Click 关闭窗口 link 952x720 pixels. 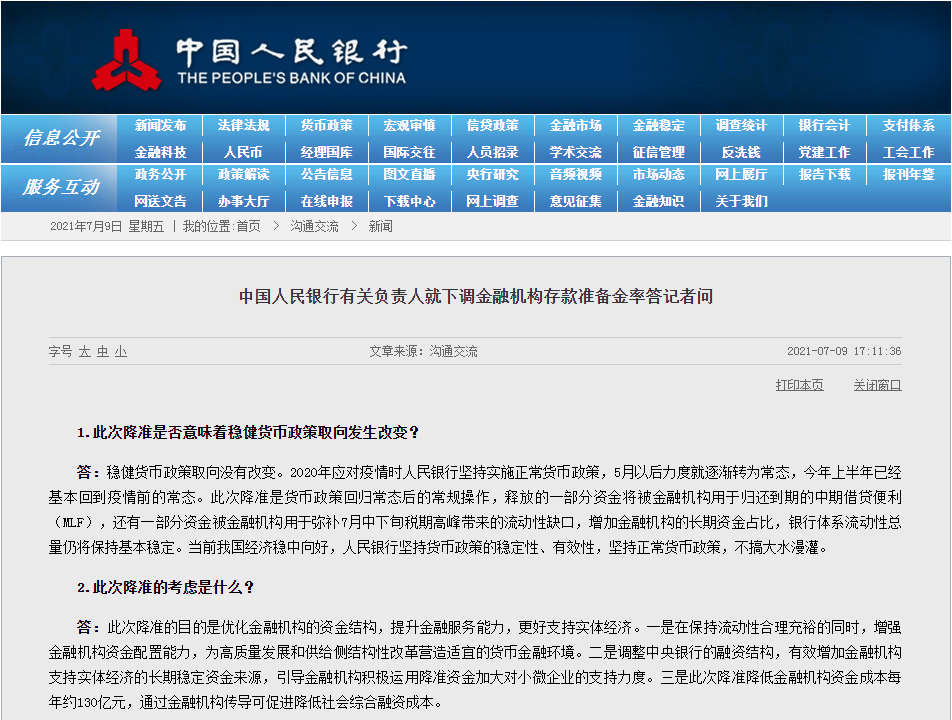click(877, 385)
